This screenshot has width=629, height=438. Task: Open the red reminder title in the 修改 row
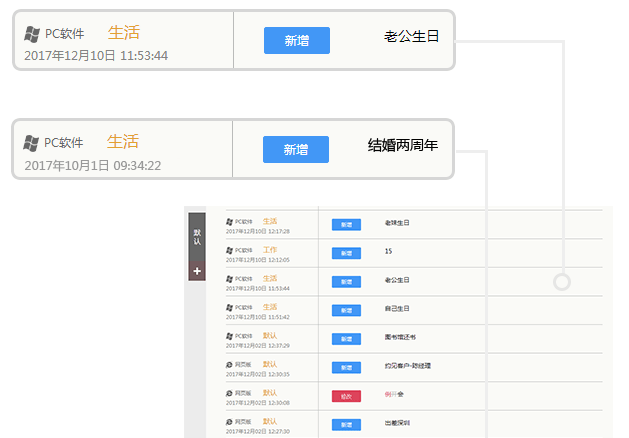[394, 394]
